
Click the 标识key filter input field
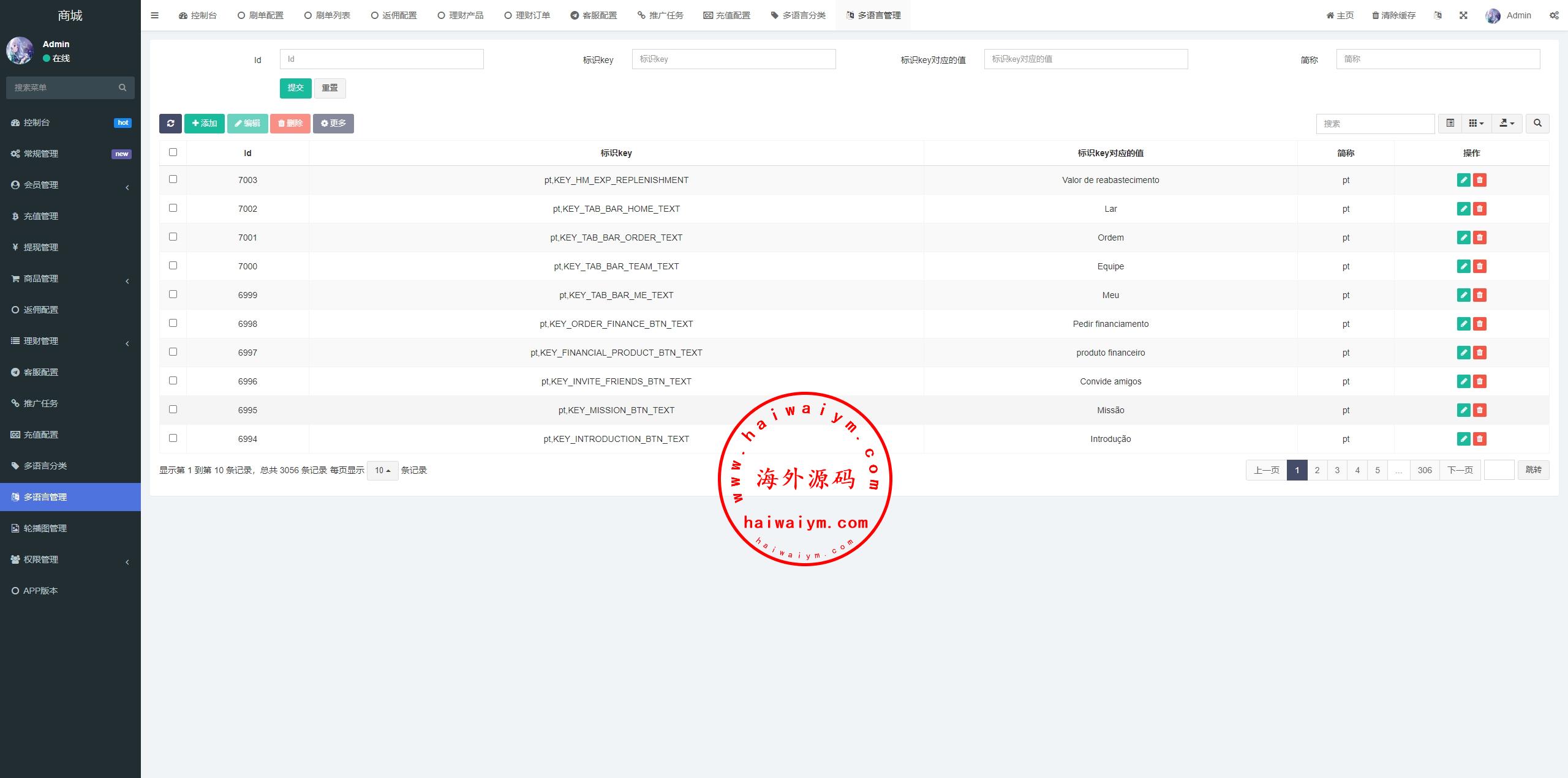(x=733, y=59)
